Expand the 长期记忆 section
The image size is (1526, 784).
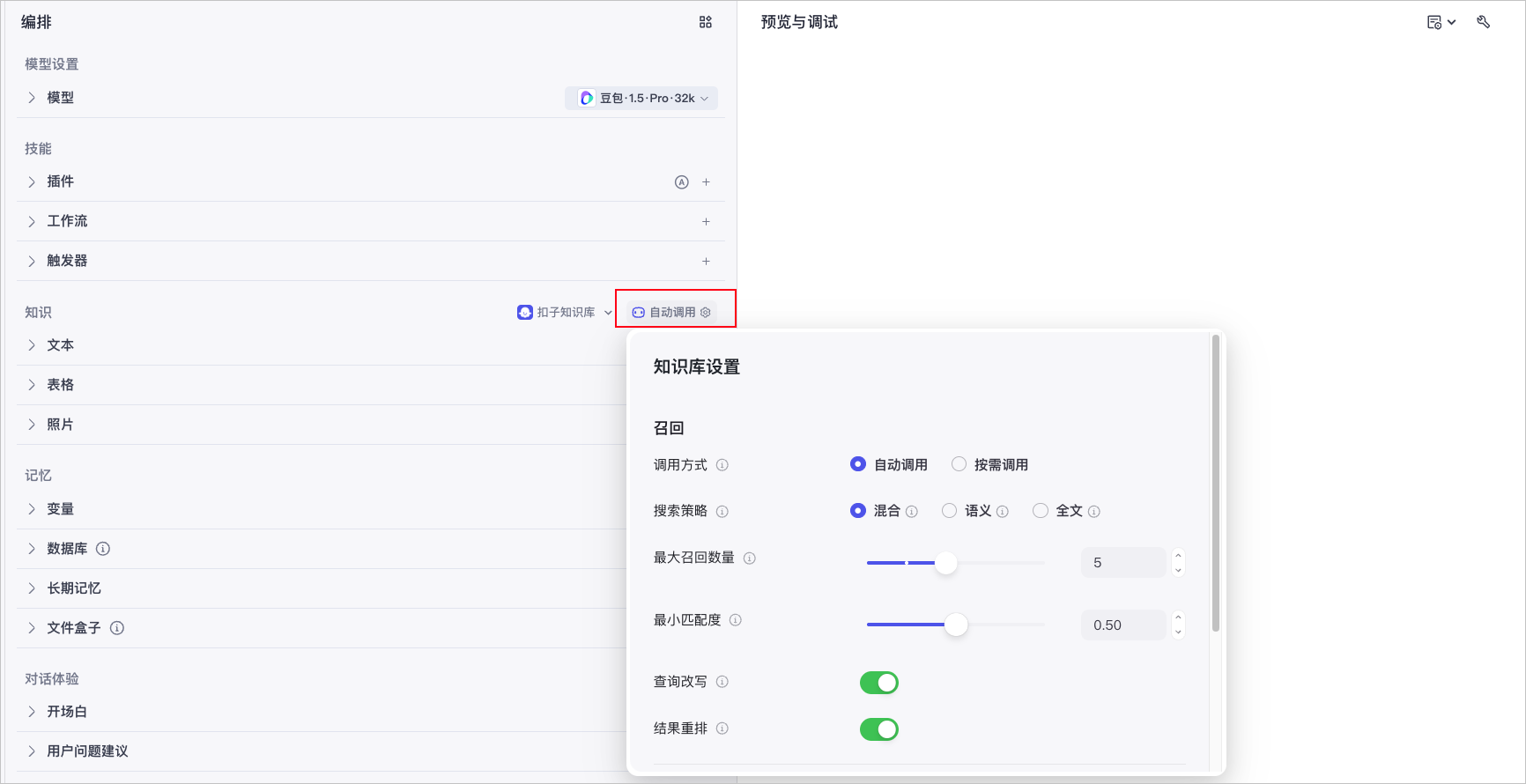32,588
